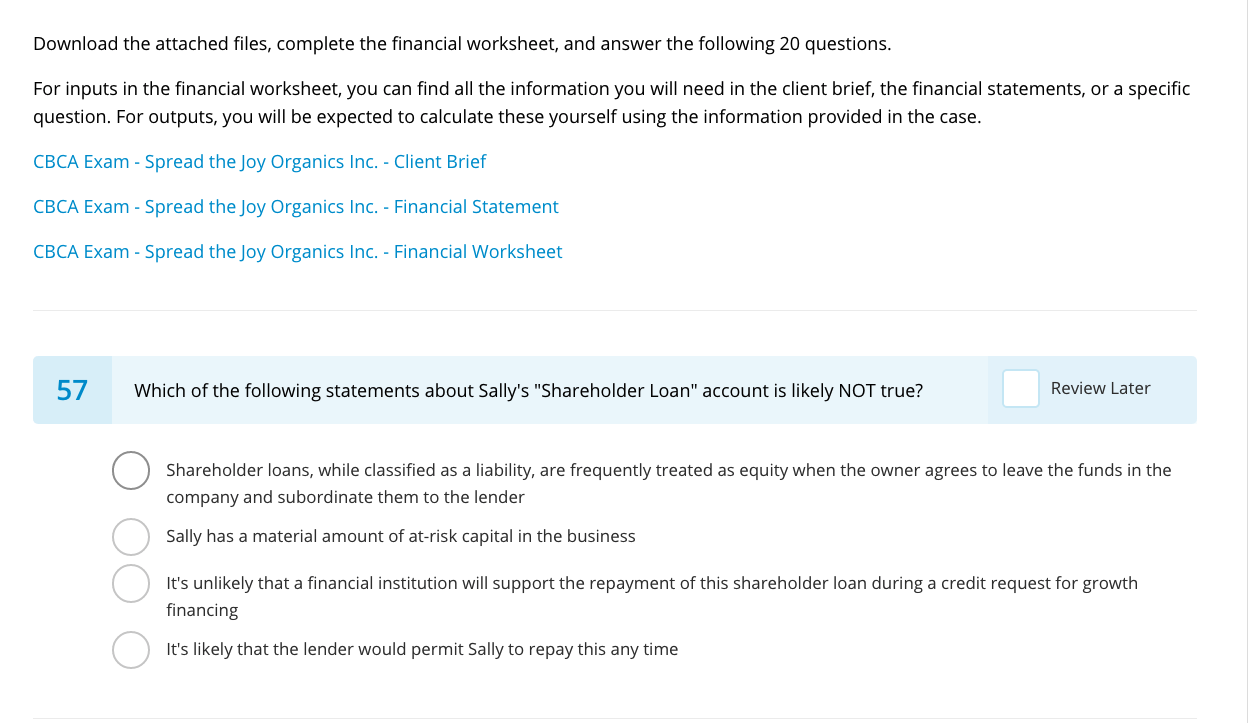Click the Review Later text label
The height and width of the screenshot is (723, 1248).
coord(1100,389)
